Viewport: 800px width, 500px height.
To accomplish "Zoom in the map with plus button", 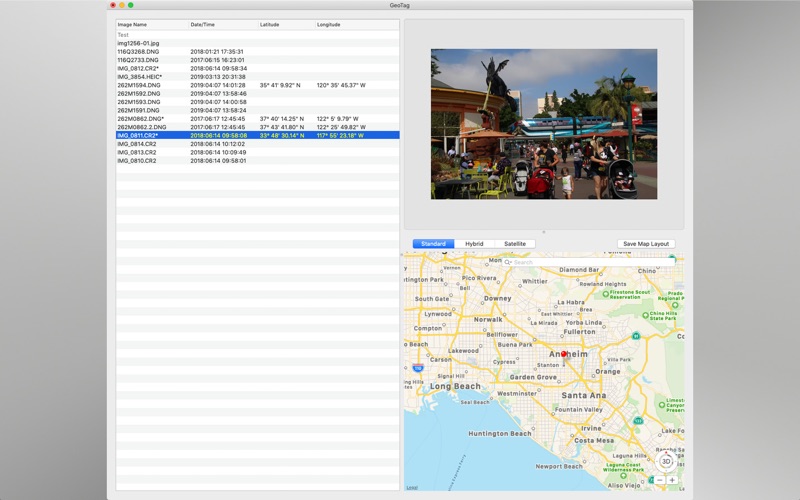I will [x=673, y=480].
